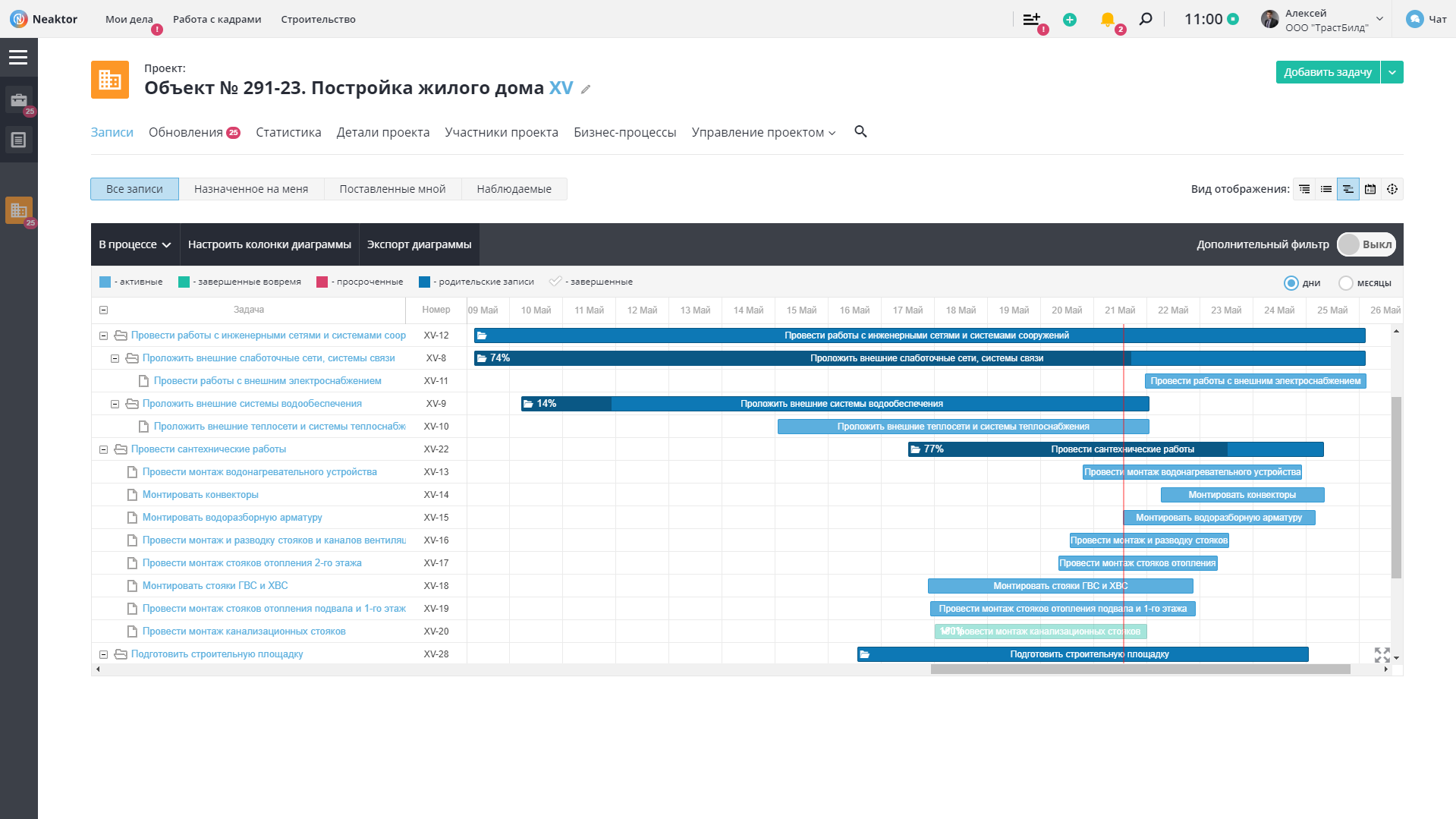Open the hamburger menu in sidebar
The height and width of the screenshot is (819, 1456).
(18, 58)
